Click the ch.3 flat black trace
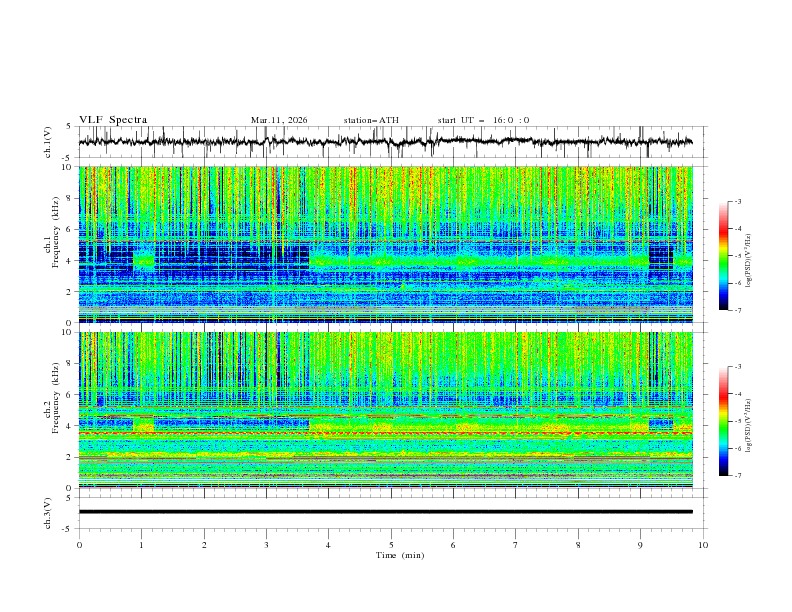 [385, 512]
